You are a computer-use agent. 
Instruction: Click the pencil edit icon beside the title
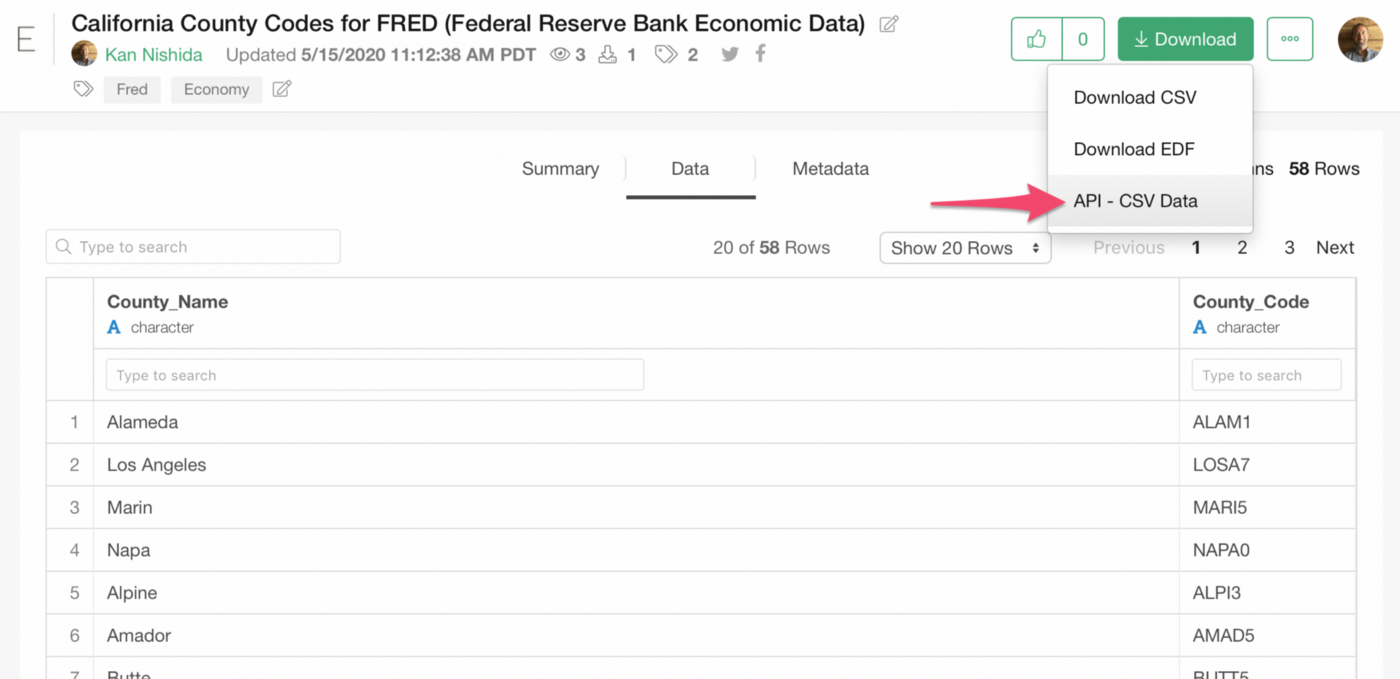888,24
